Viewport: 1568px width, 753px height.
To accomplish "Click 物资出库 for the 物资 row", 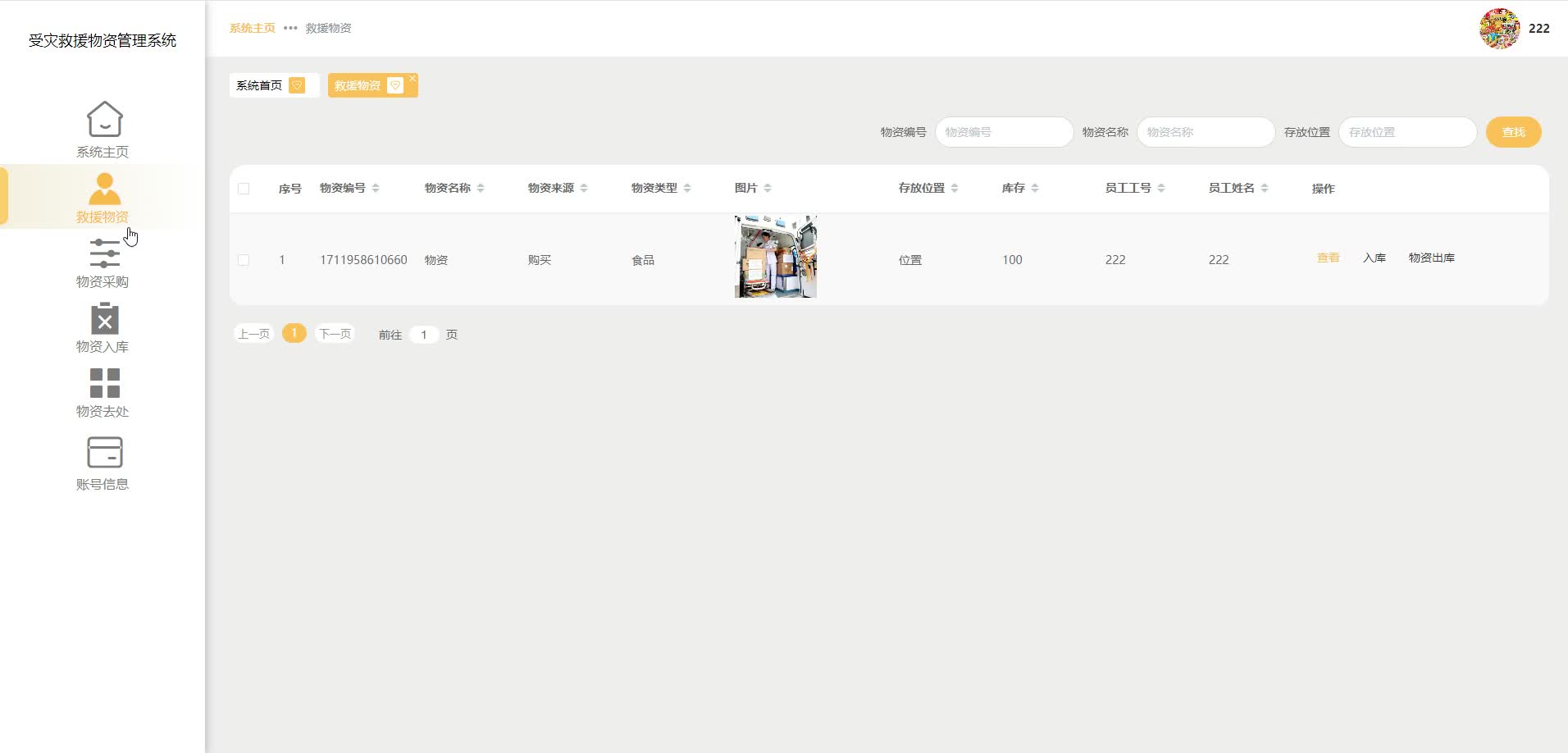I will tap(1432, 258).
